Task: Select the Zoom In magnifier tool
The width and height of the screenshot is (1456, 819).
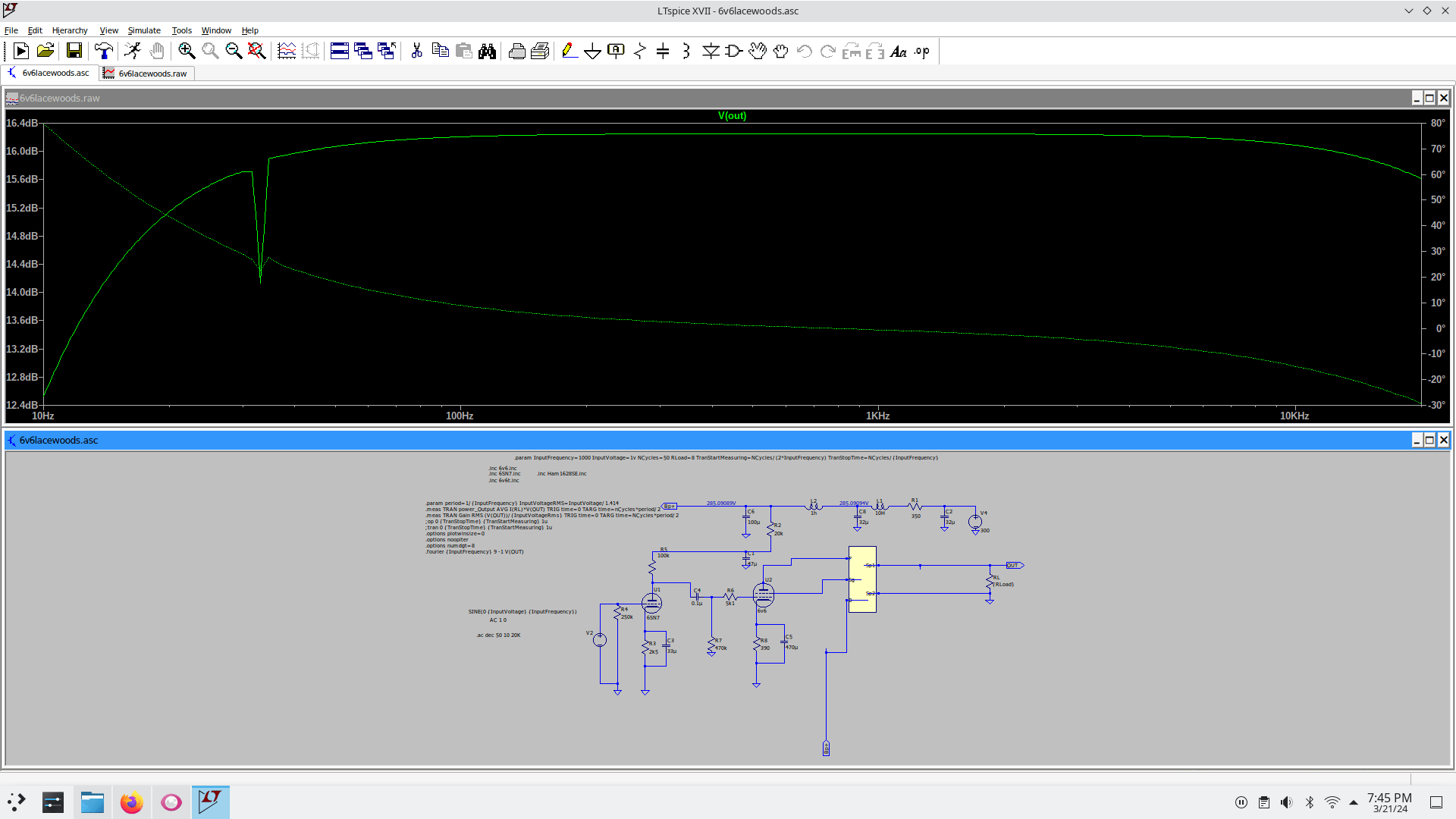Action: 187,51
